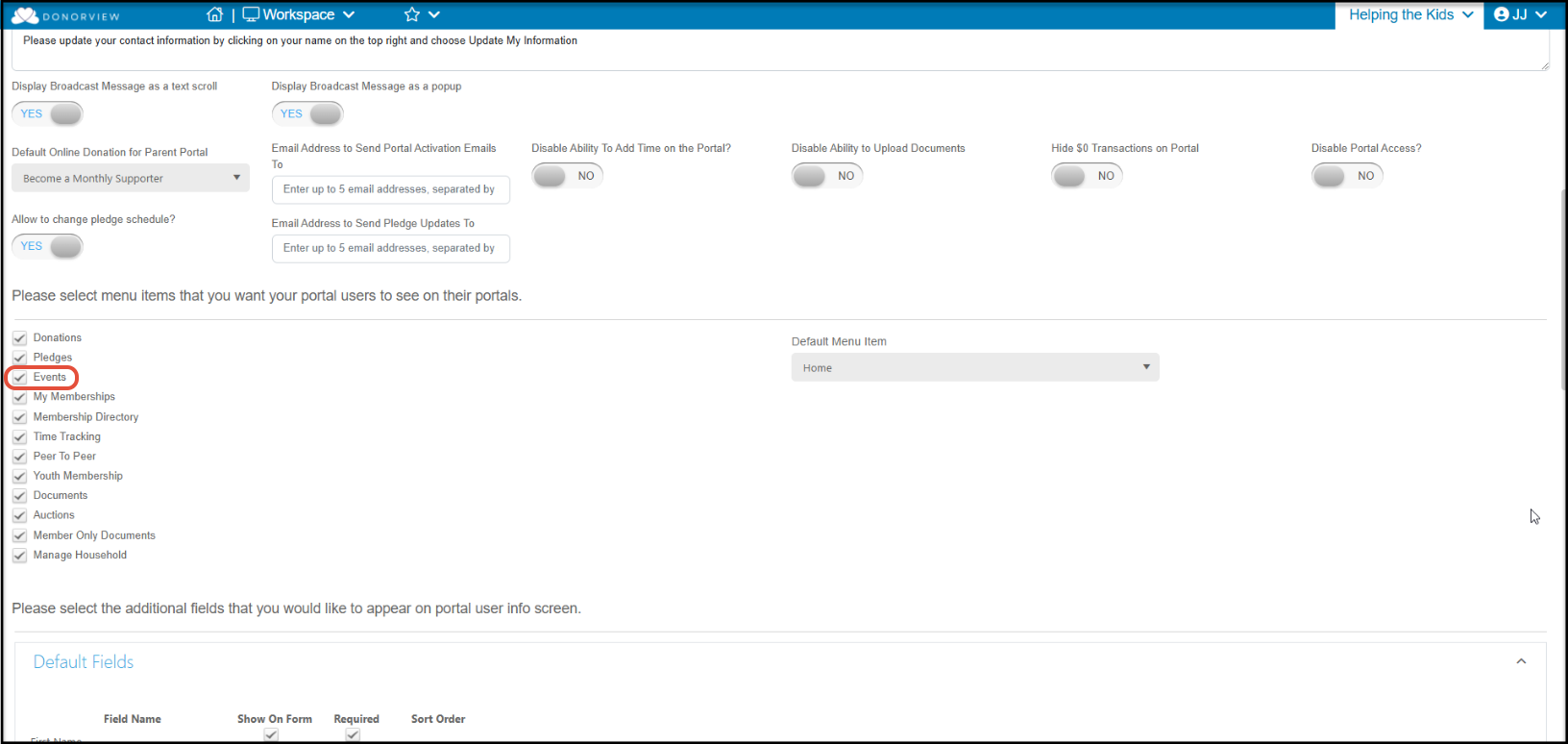Click Pledge Updates email address field
This screenshot has height=744, width=1568.
390,248
